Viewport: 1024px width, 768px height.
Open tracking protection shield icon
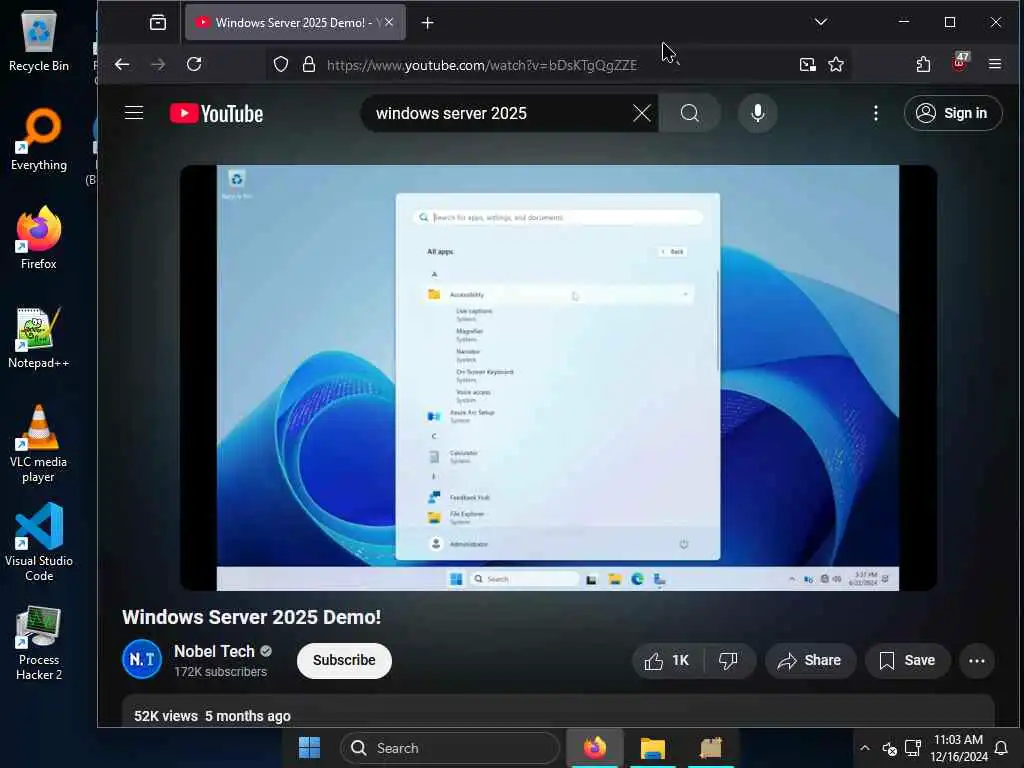click(281, 64)
